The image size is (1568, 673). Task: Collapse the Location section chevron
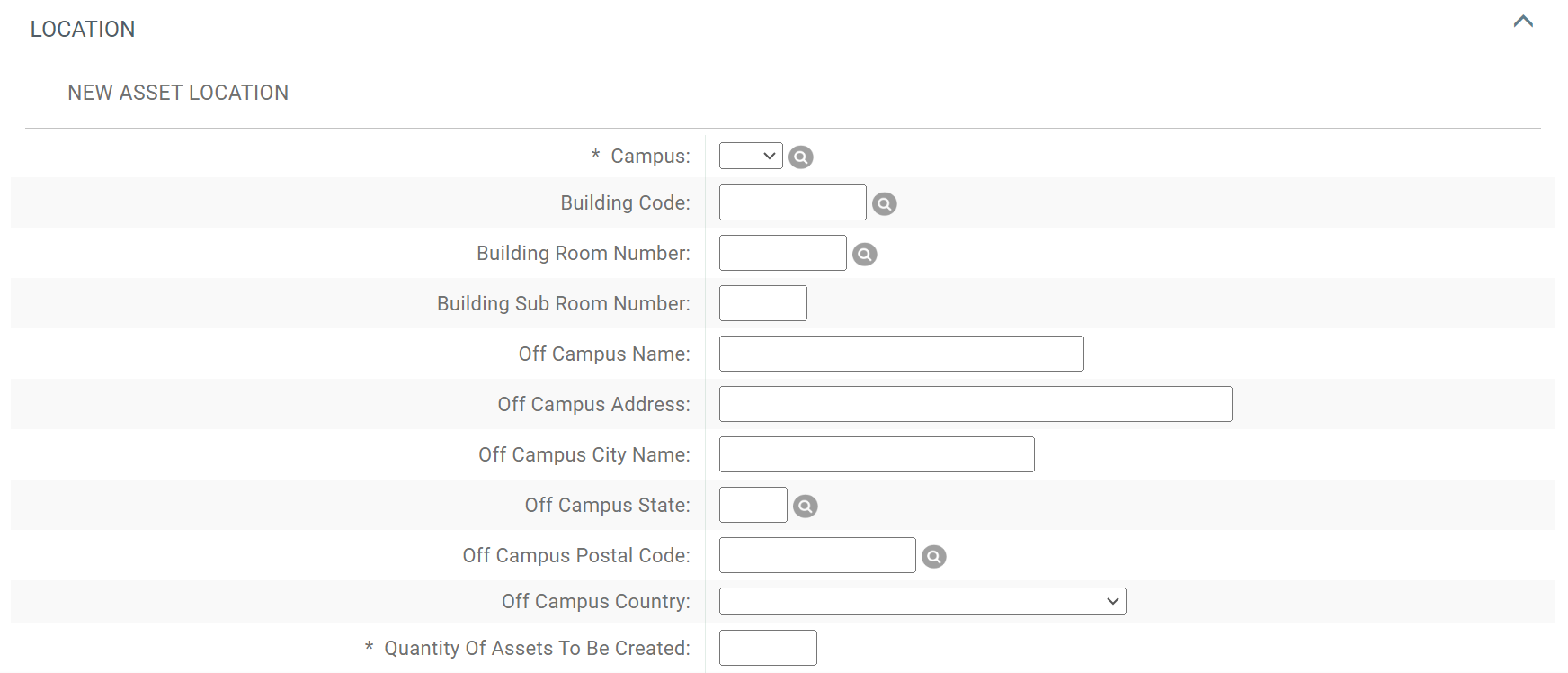point(1522,22)
